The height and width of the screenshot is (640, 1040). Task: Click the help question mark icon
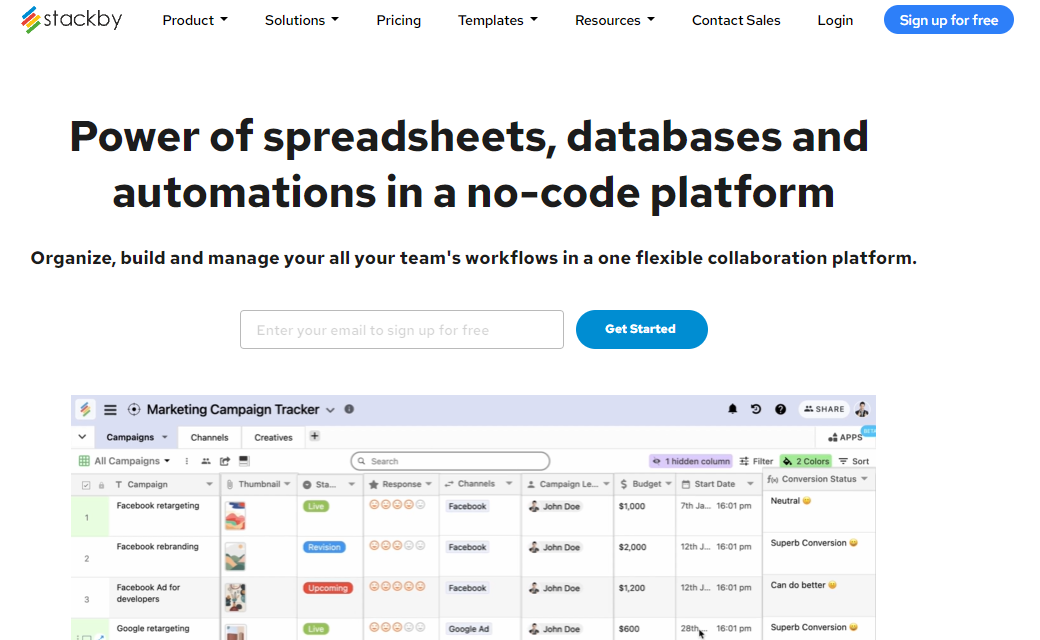pos(781,409)
